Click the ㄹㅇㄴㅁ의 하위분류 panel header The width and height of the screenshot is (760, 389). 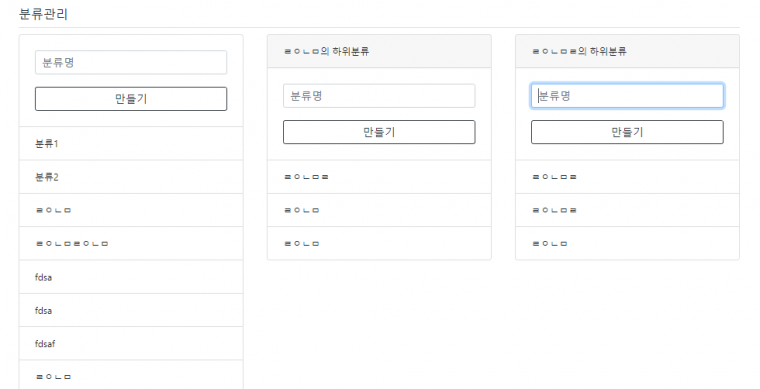click(x=379, y=51)
